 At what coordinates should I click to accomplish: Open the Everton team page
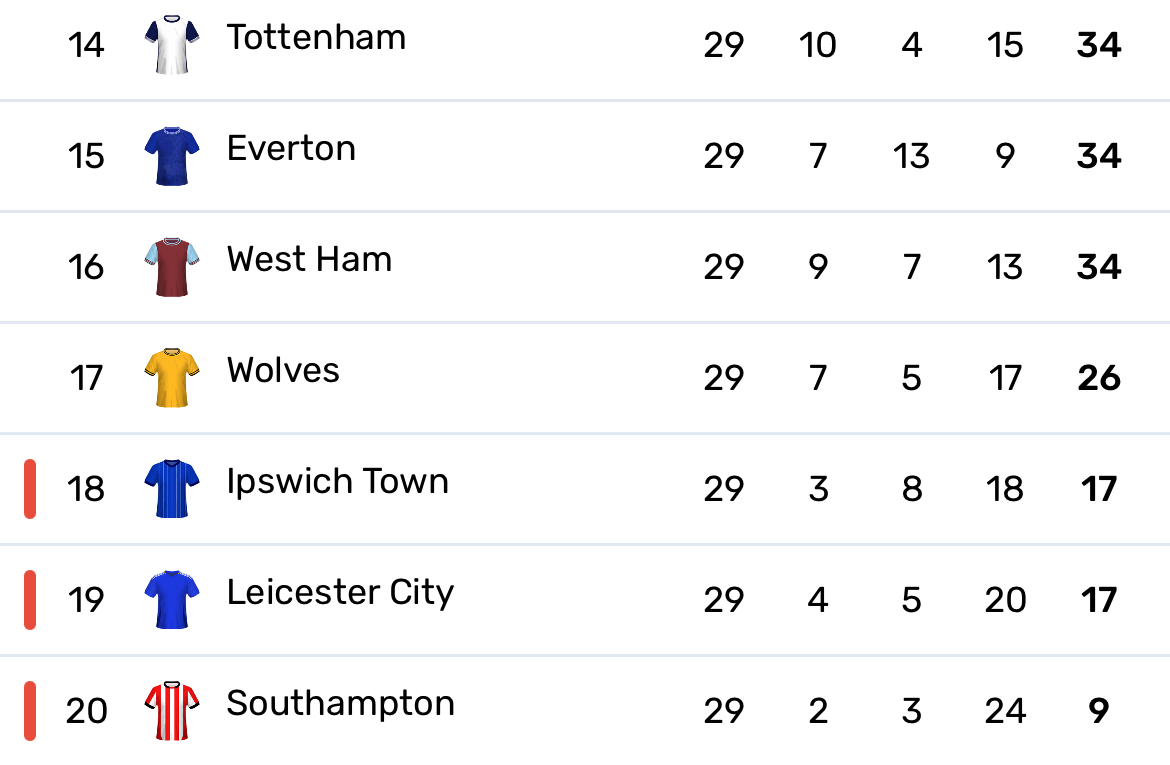(291, 149)
